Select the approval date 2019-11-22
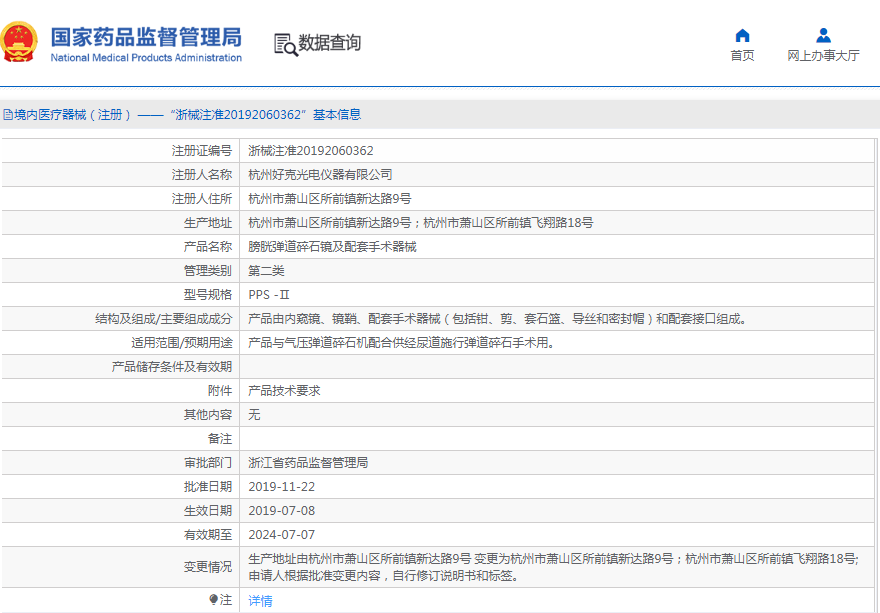 click(x=281, y=487)
